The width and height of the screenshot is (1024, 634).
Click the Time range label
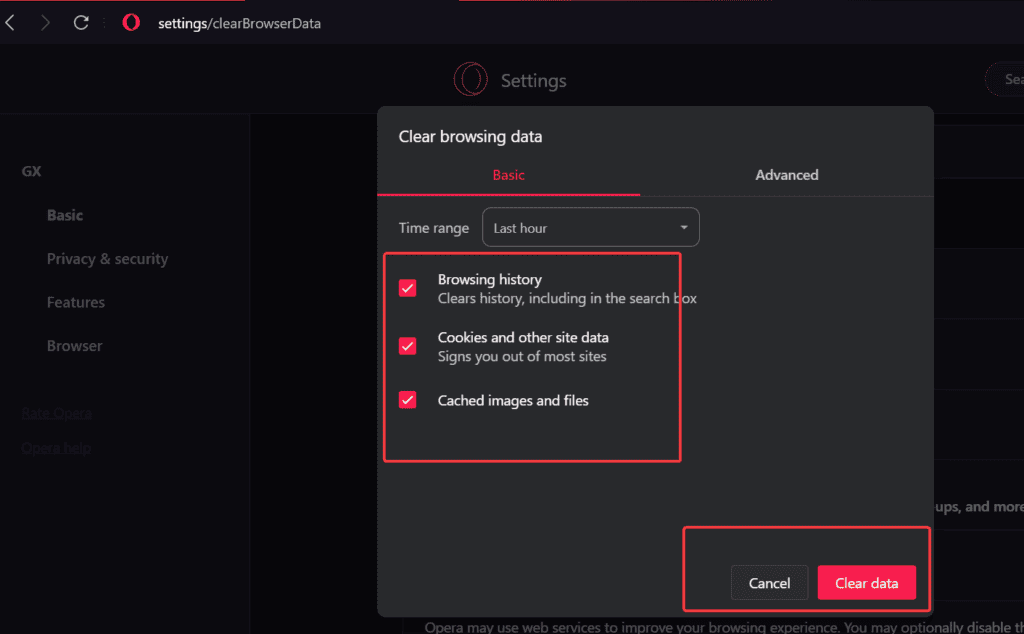pos(434,228)
